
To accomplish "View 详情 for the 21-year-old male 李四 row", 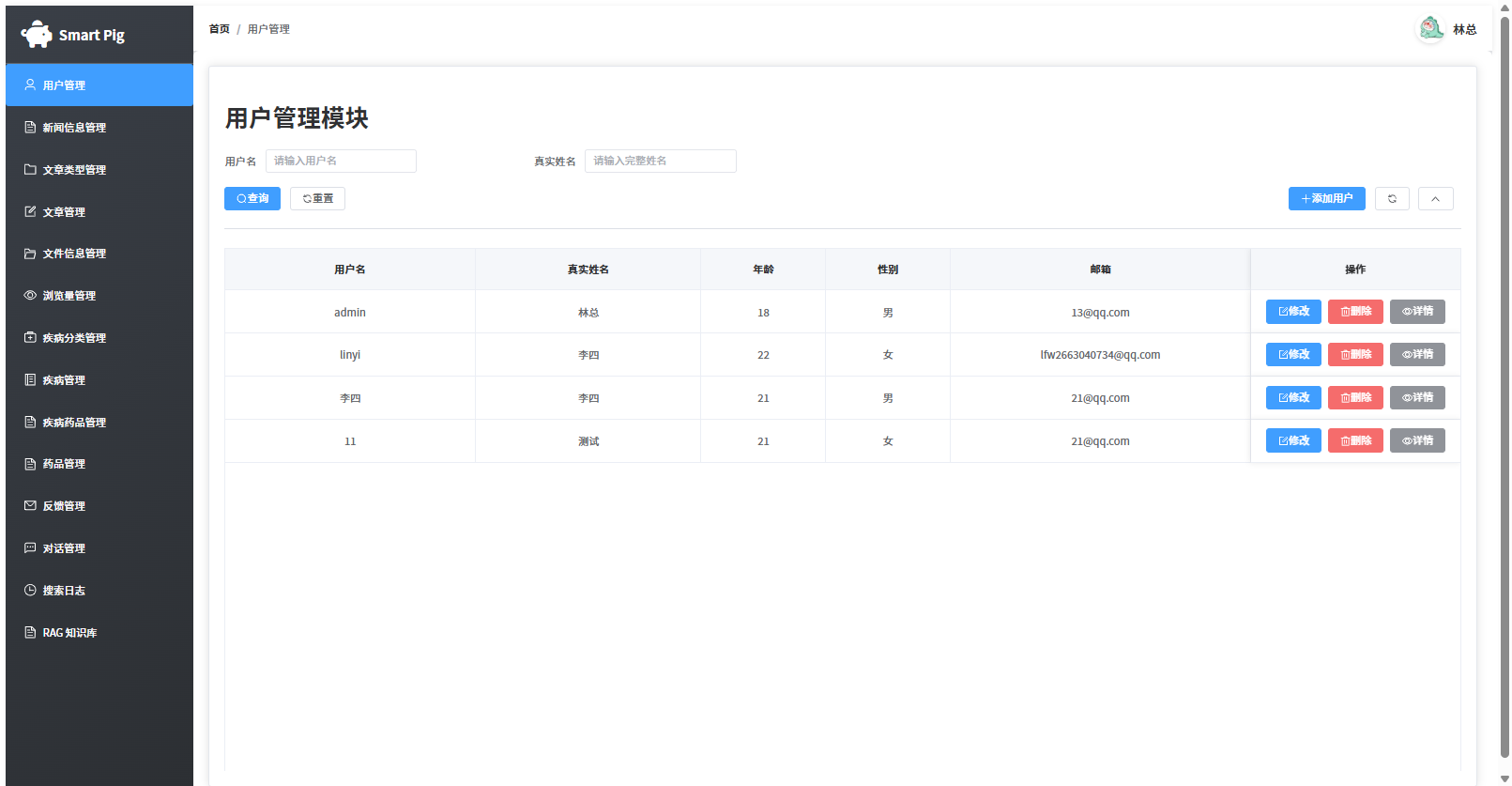I will [x=1417, y=398].
